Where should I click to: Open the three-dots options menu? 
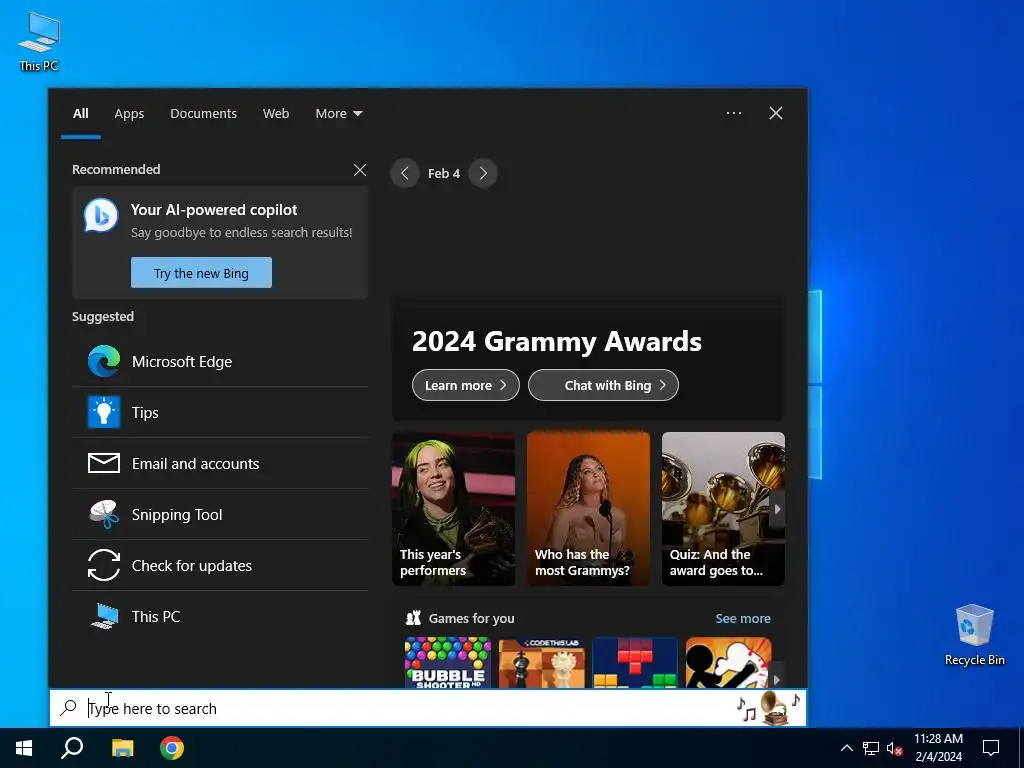click(x=733, y=113)
